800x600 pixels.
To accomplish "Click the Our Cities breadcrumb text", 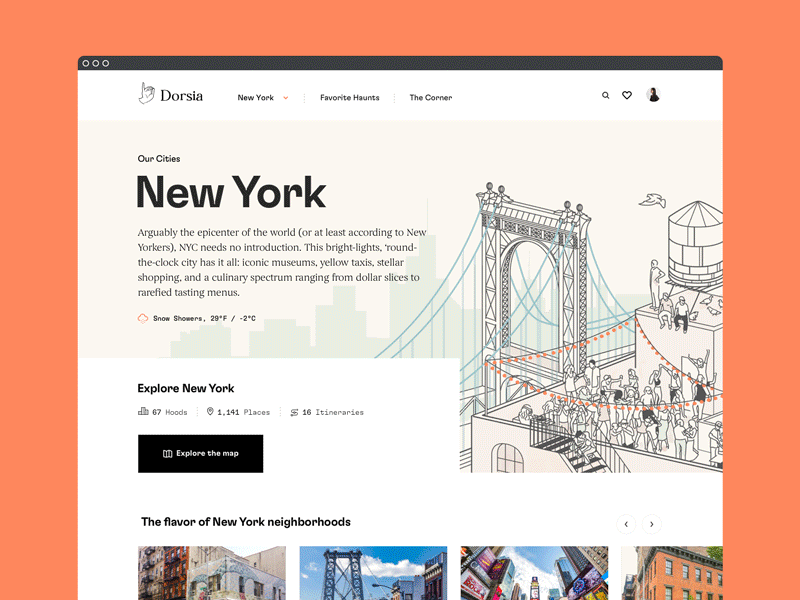I will click(x=159, y=159).
